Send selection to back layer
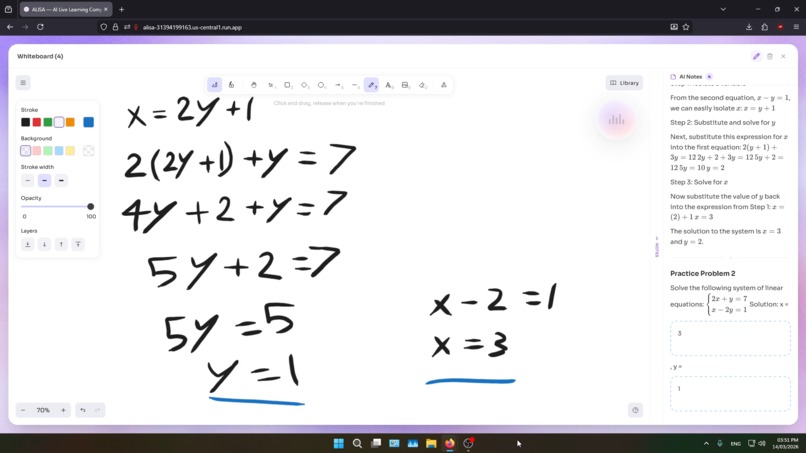 pyautogui.click(x=28, y=244)
